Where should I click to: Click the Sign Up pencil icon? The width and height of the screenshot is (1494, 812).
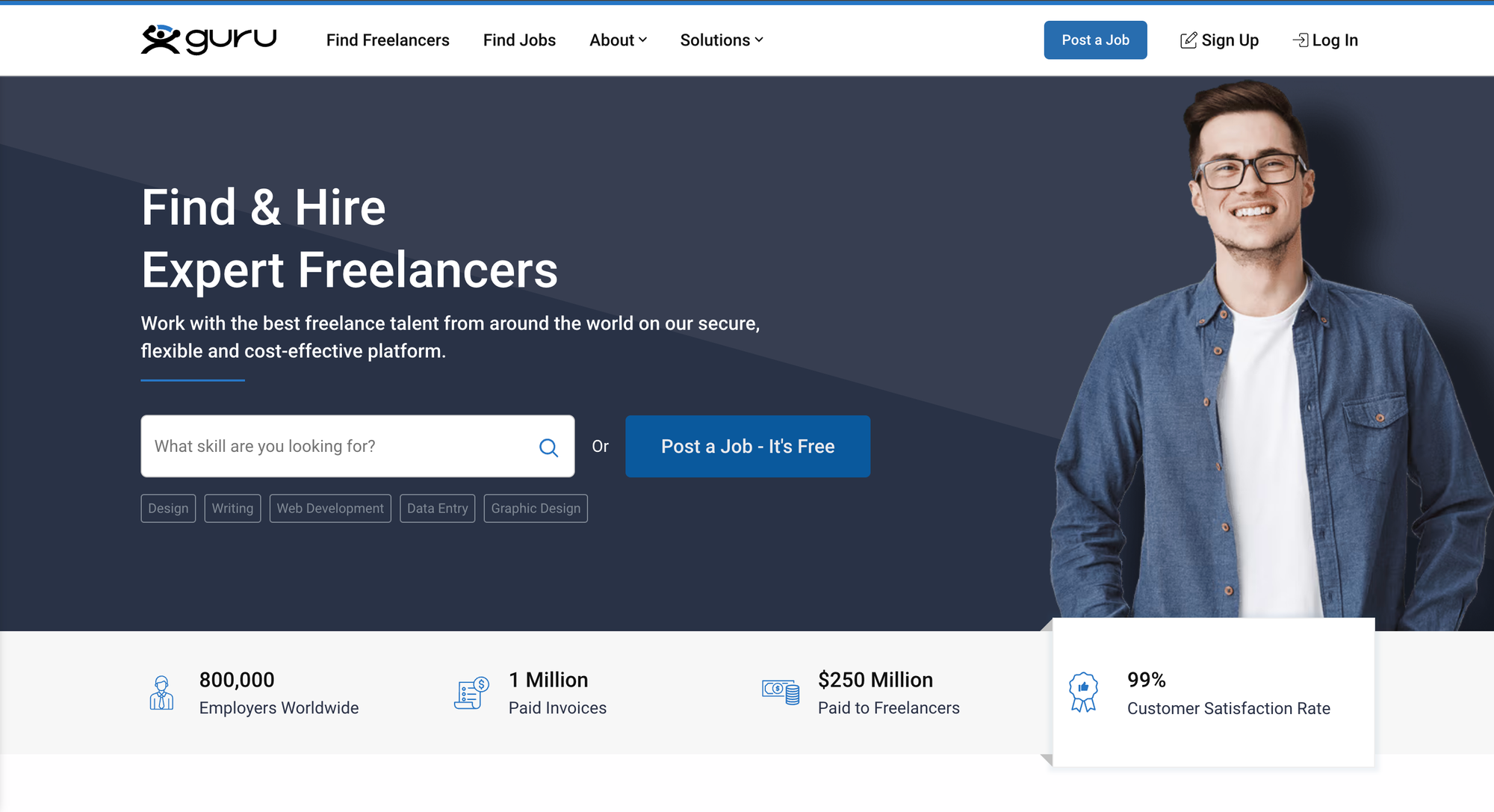[1188, 40]
